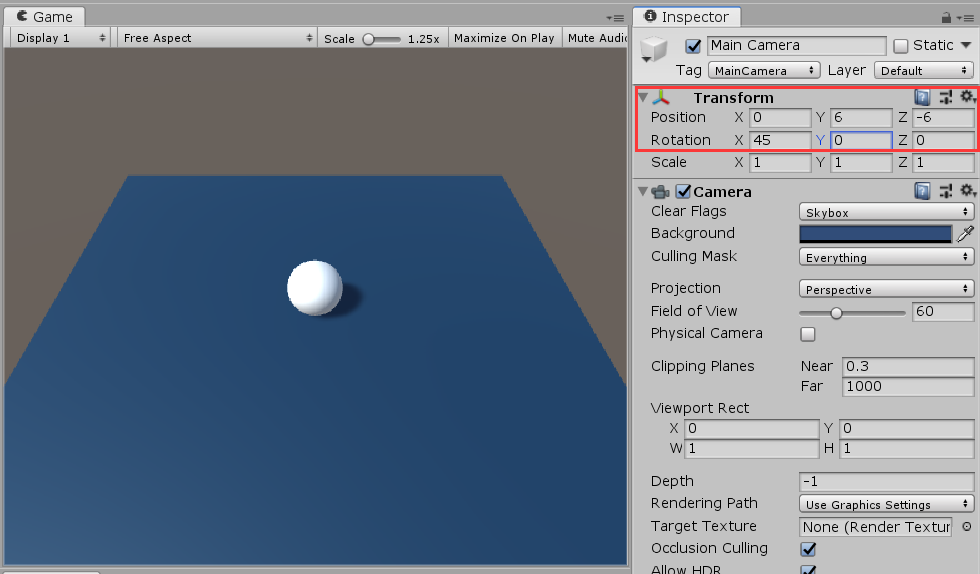Click the Scale X field
This screenshot has width=980, height=574.
coord(781,163)
